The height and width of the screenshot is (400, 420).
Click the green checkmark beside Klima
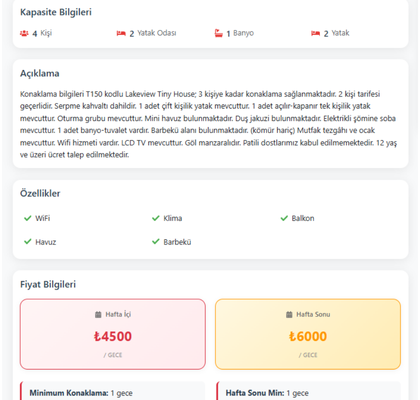[x=156, y=218]
